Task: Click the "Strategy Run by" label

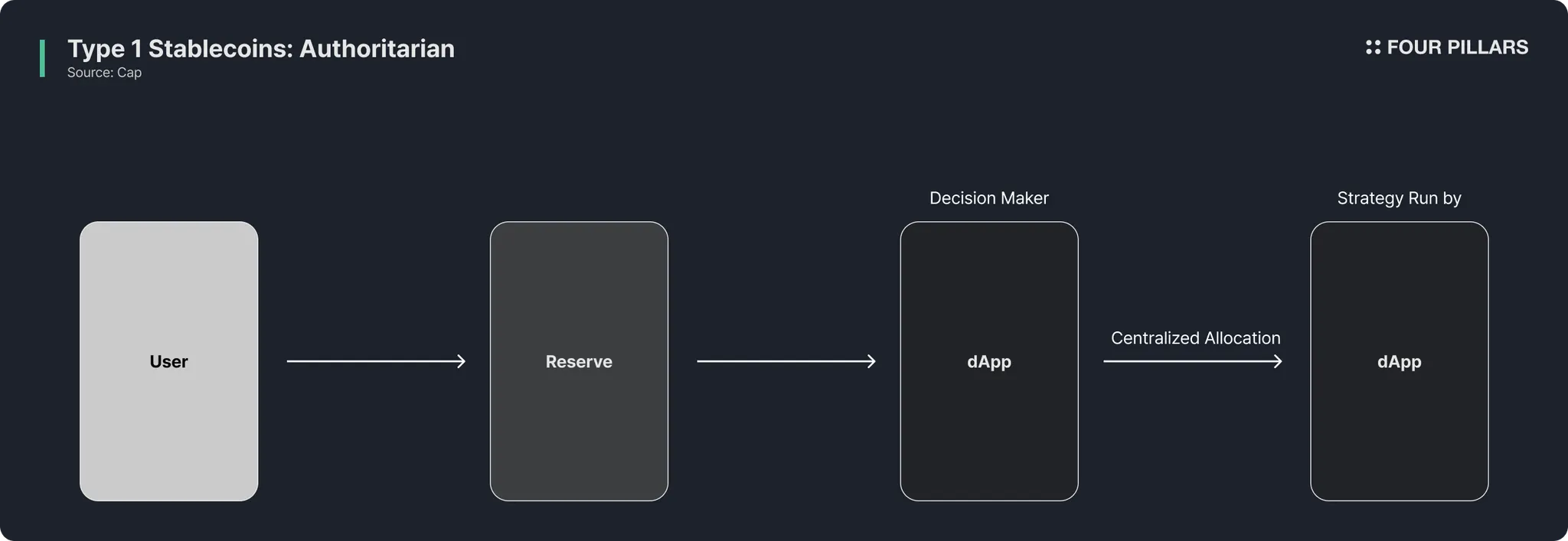Action: (1399, 198)
